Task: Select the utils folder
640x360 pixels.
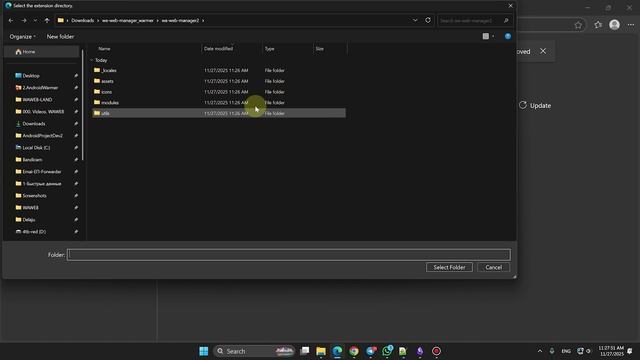Action: [x=219, y=113]
